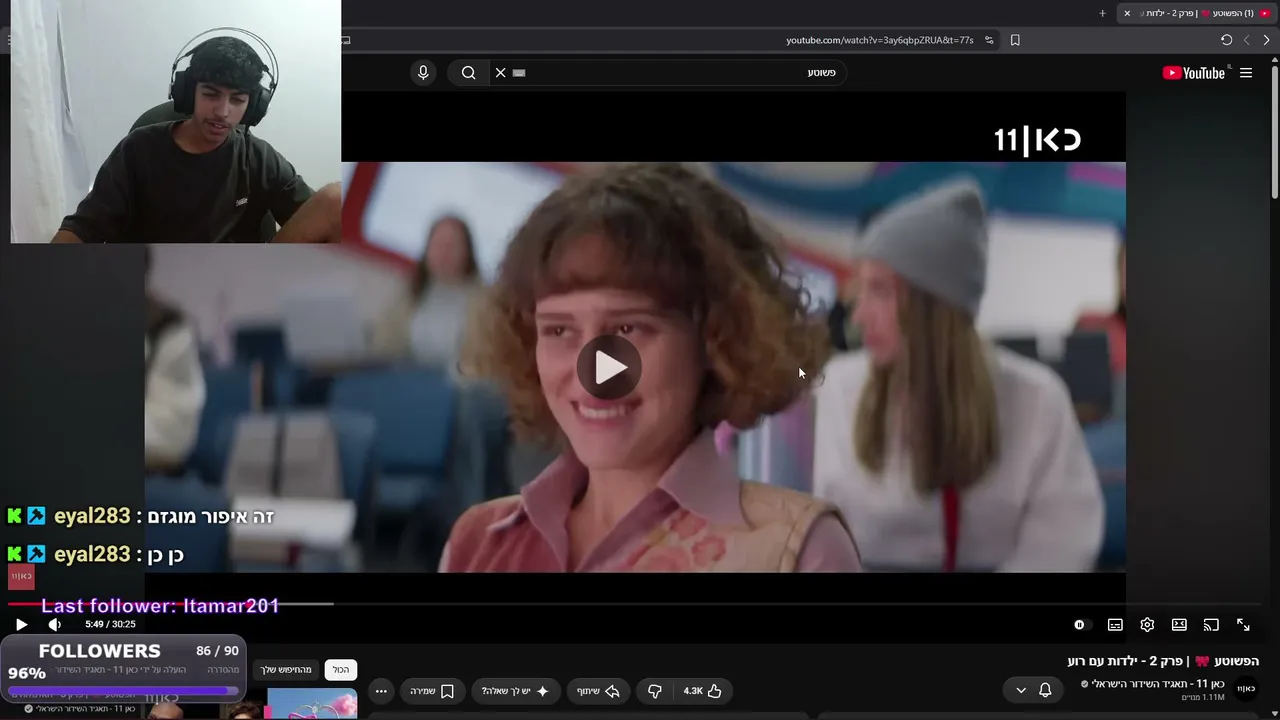Select the YouTube video browser tab

click(x=1197, y=13)
